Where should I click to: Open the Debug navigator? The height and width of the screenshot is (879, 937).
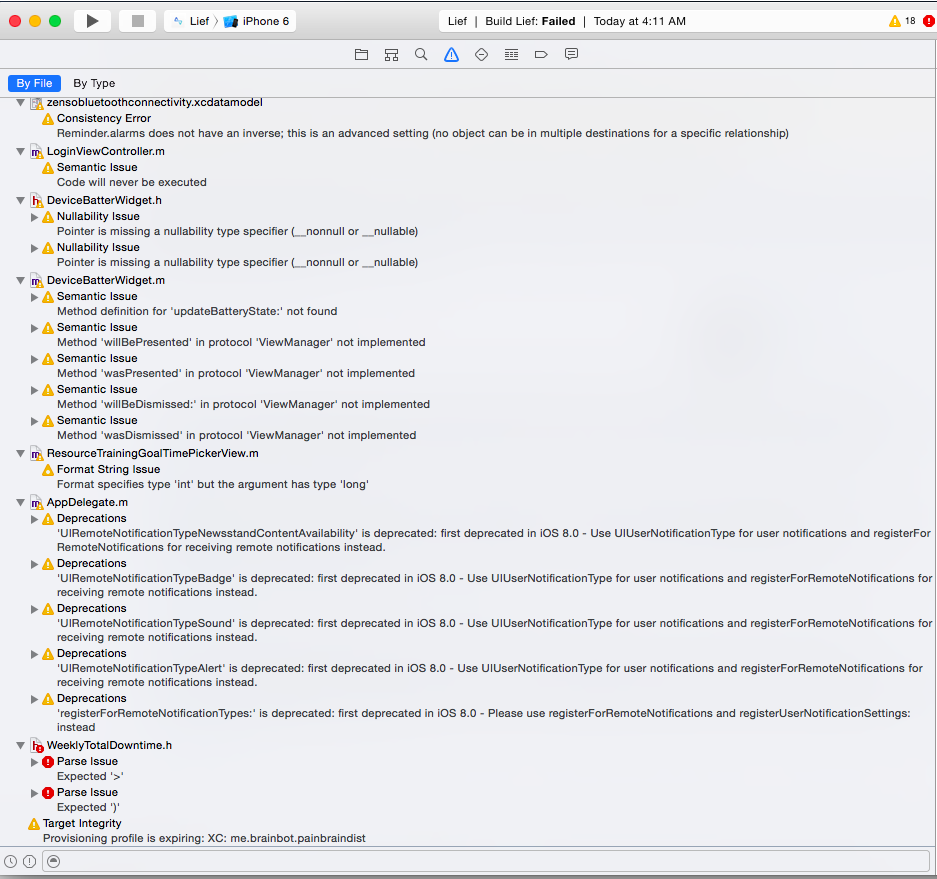(512, 54)
